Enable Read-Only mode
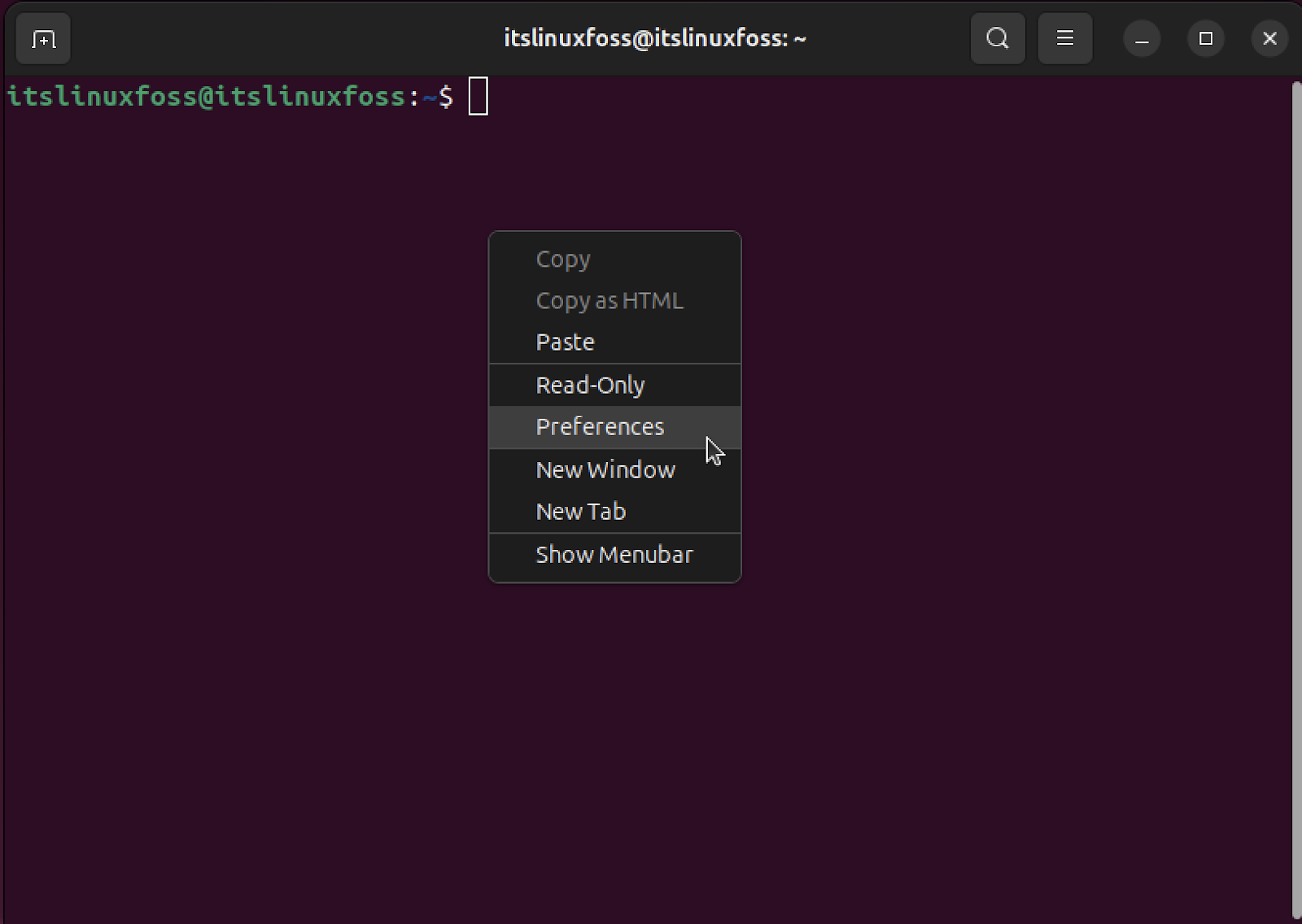The width and height of the screenshot is (1302, 924). (591, 384)
